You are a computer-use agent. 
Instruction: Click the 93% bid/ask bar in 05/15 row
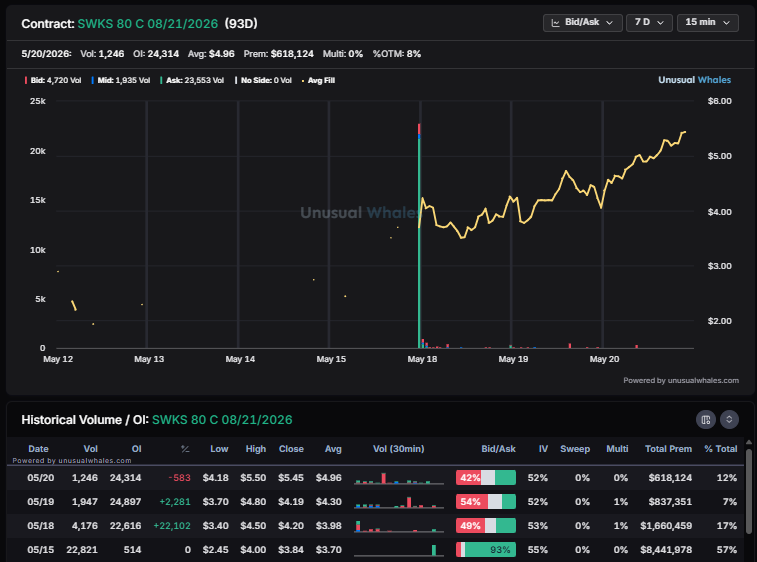486,549
